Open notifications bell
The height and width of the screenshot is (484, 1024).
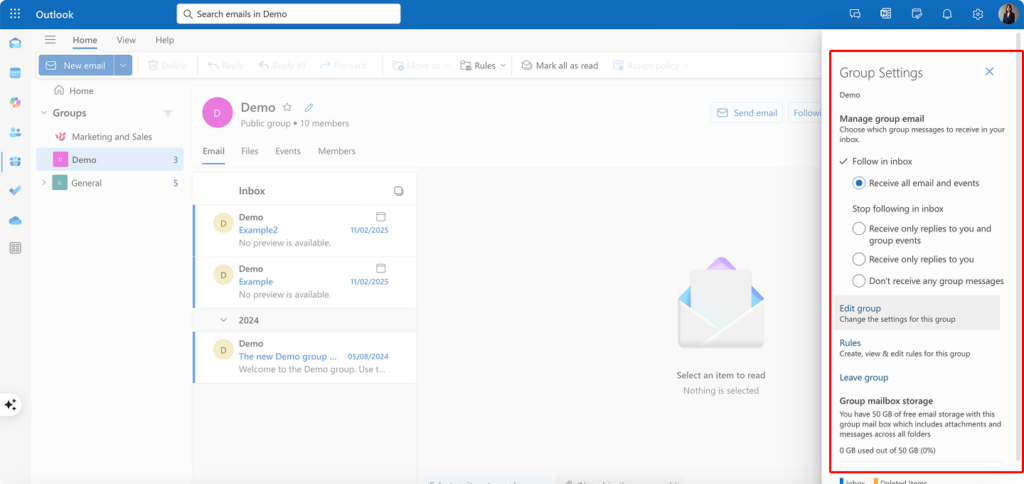pyautogui.click(x=947, y=14)
